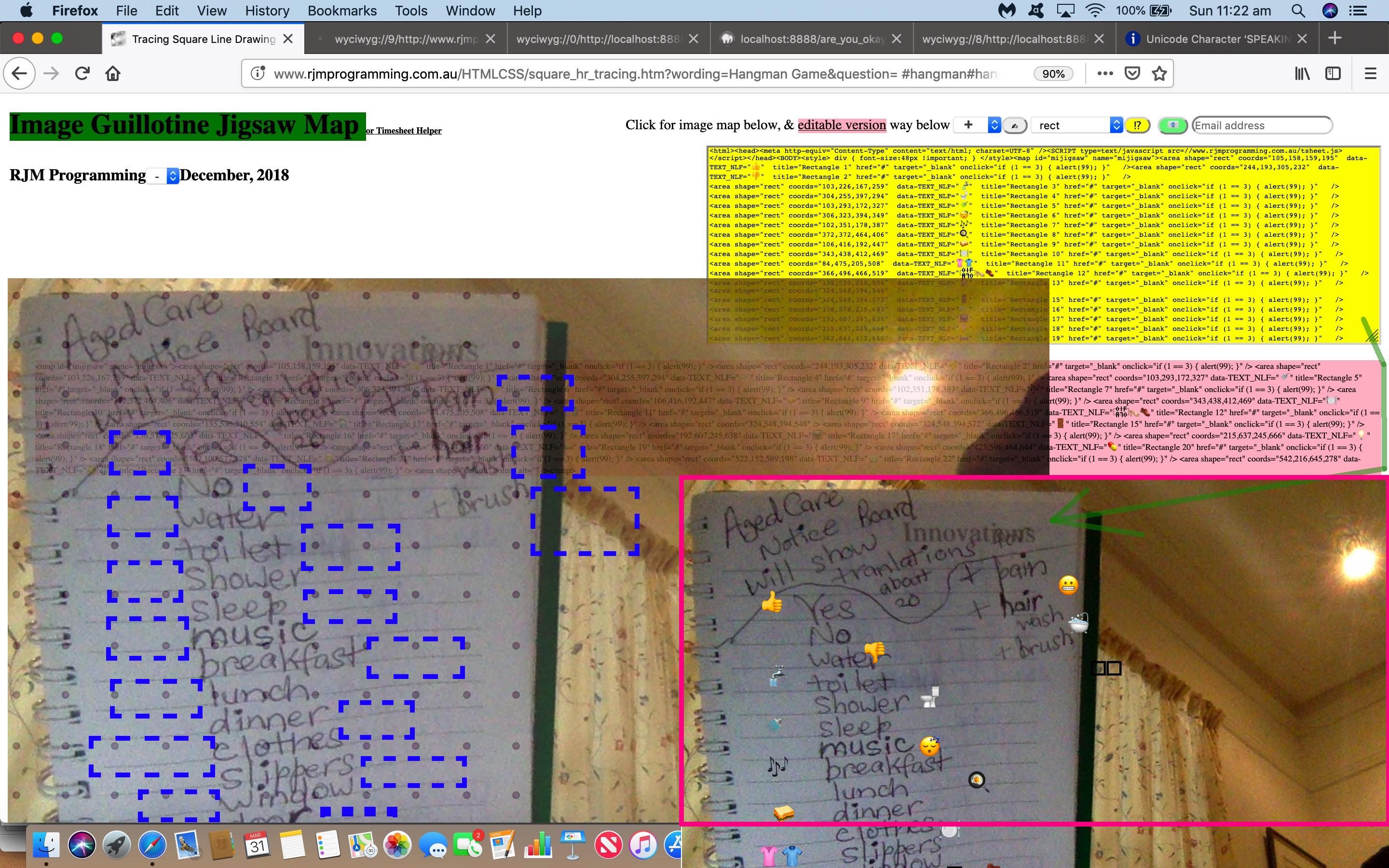Switch to the wyciwyg://9 rjmprogramming tab
Image resolution: width=1389 pixels, height=868 pixels.
406,39
